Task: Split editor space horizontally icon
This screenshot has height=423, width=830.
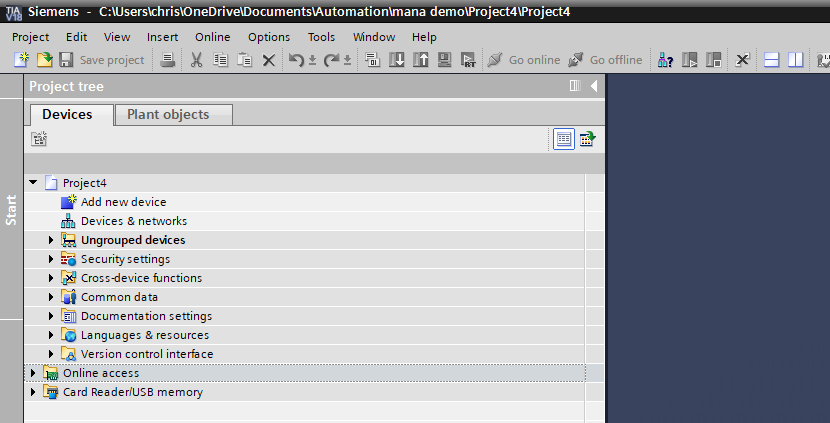Action: 771,60
